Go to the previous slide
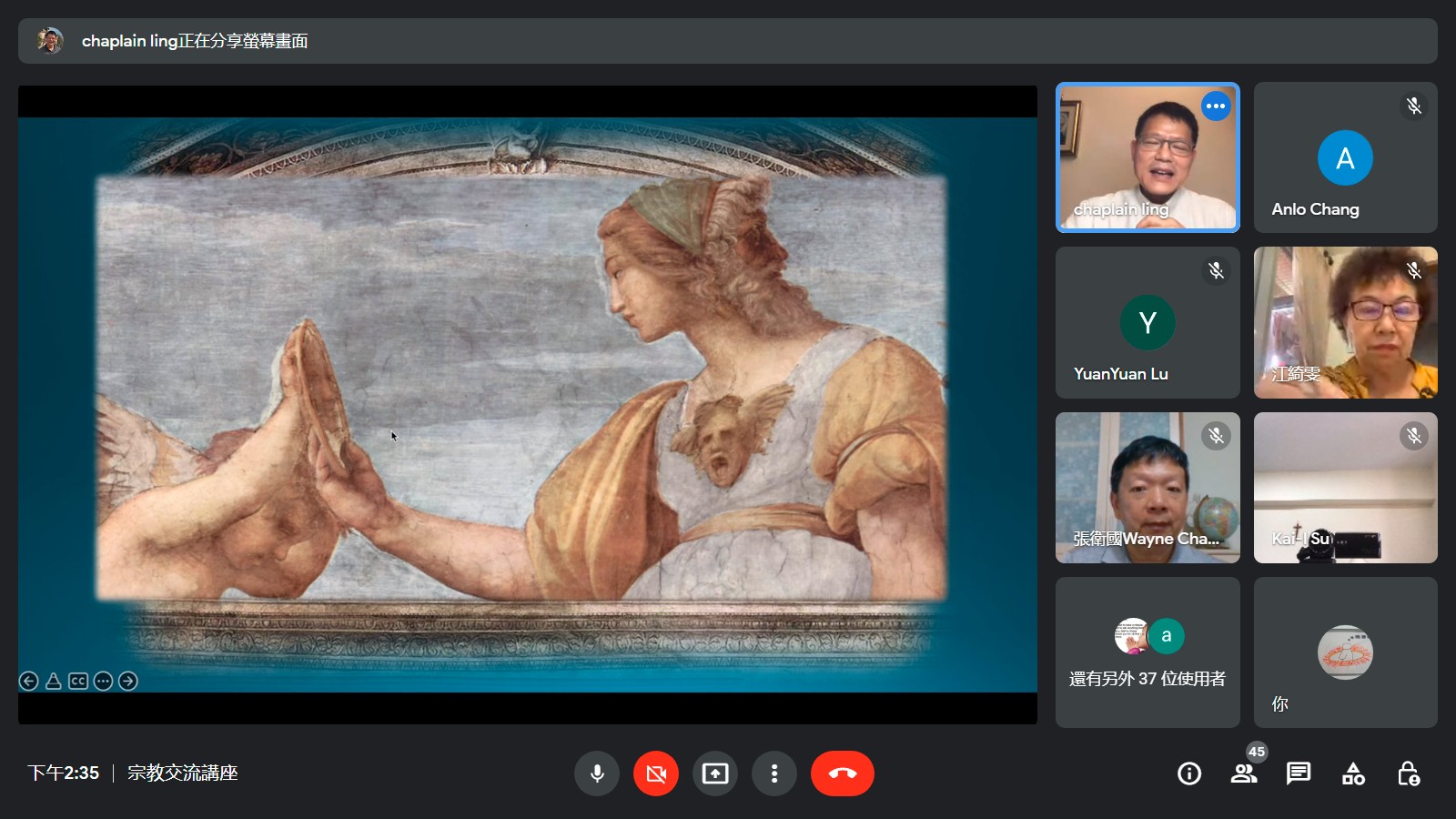The width and height of the screenshot is (1456, 819). pos(29,681)
